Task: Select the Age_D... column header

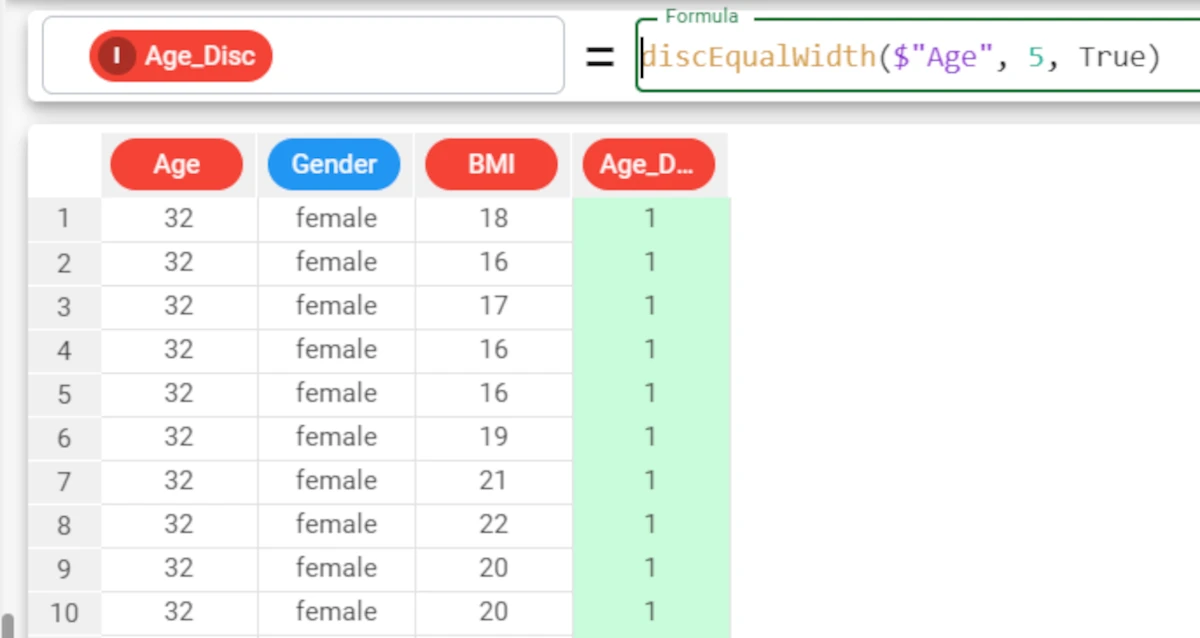Action: [x=649, y=164]
